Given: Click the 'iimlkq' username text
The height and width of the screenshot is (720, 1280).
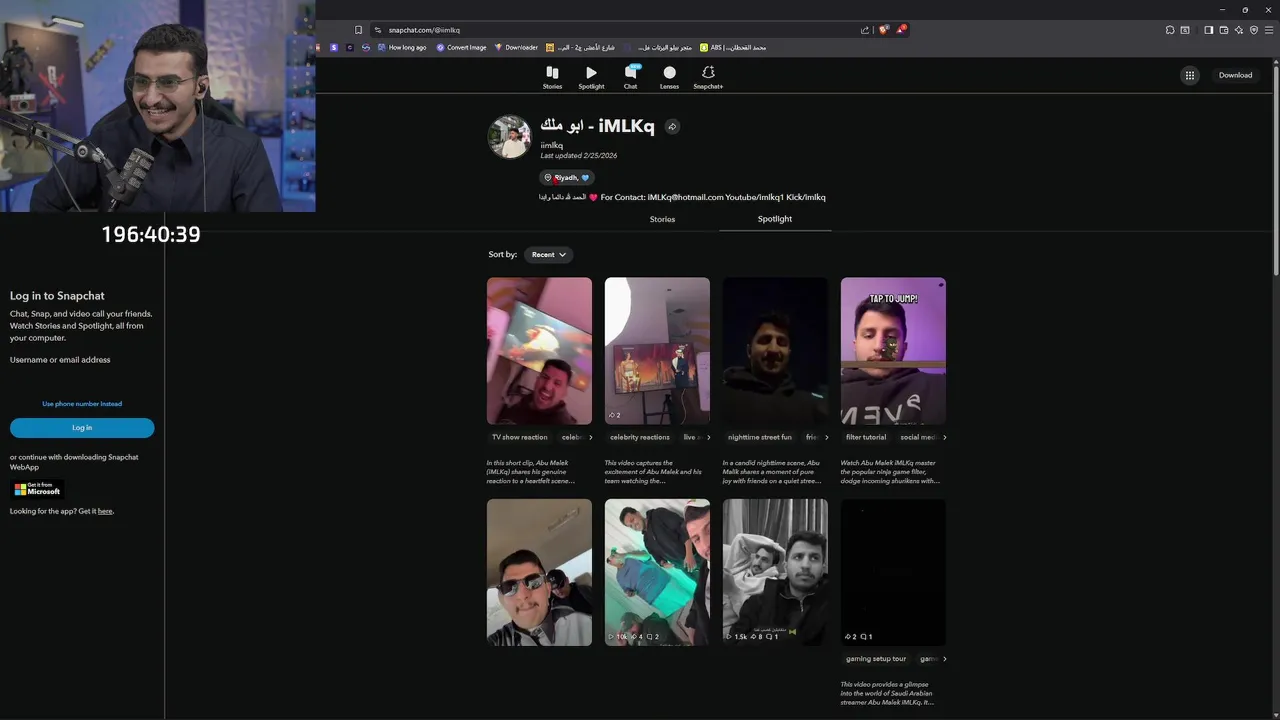Looking at the screenshot, I should (551, 146).
